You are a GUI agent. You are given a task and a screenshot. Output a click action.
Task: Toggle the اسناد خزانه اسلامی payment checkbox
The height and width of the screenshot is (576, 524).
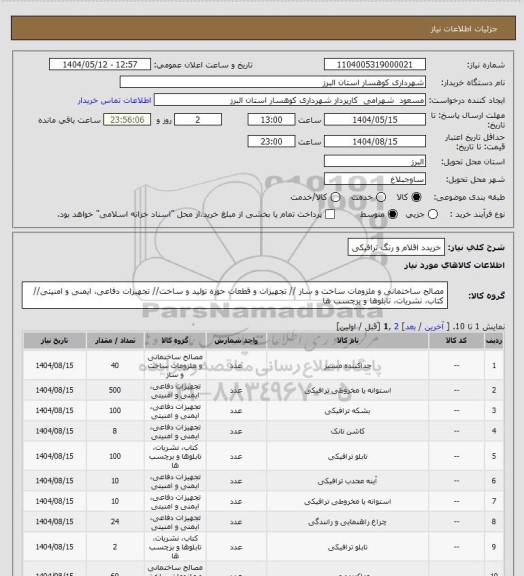click(x=330, y=214)
